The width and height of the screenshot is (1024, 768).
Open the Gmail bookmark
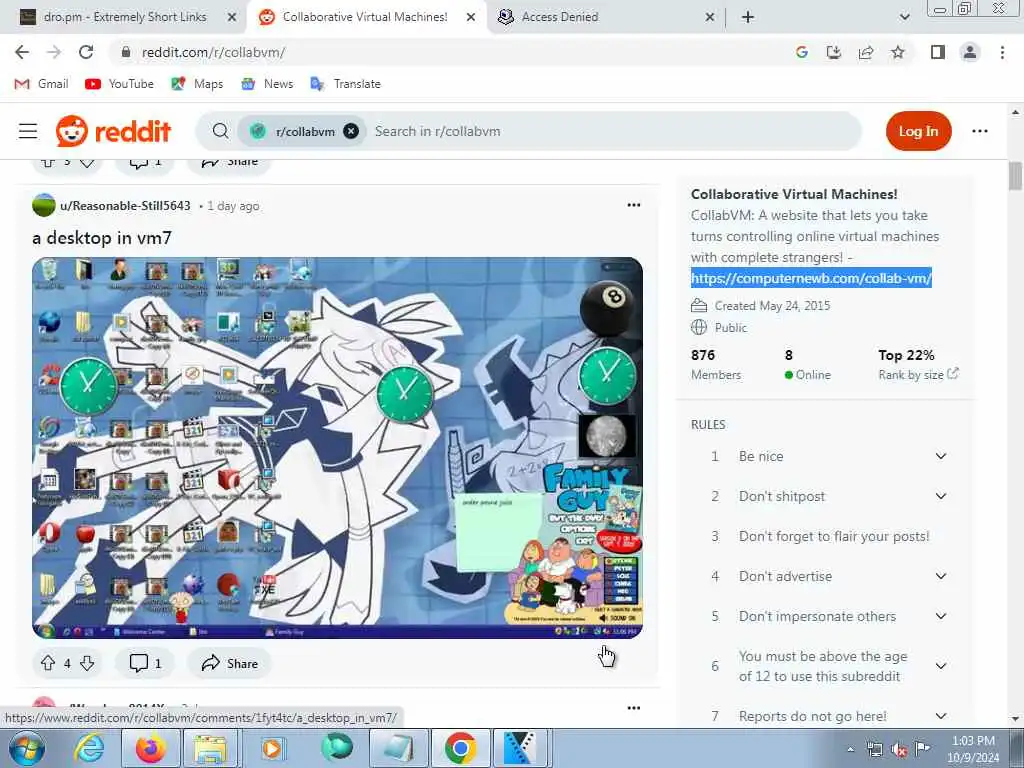tap(42, 84)
